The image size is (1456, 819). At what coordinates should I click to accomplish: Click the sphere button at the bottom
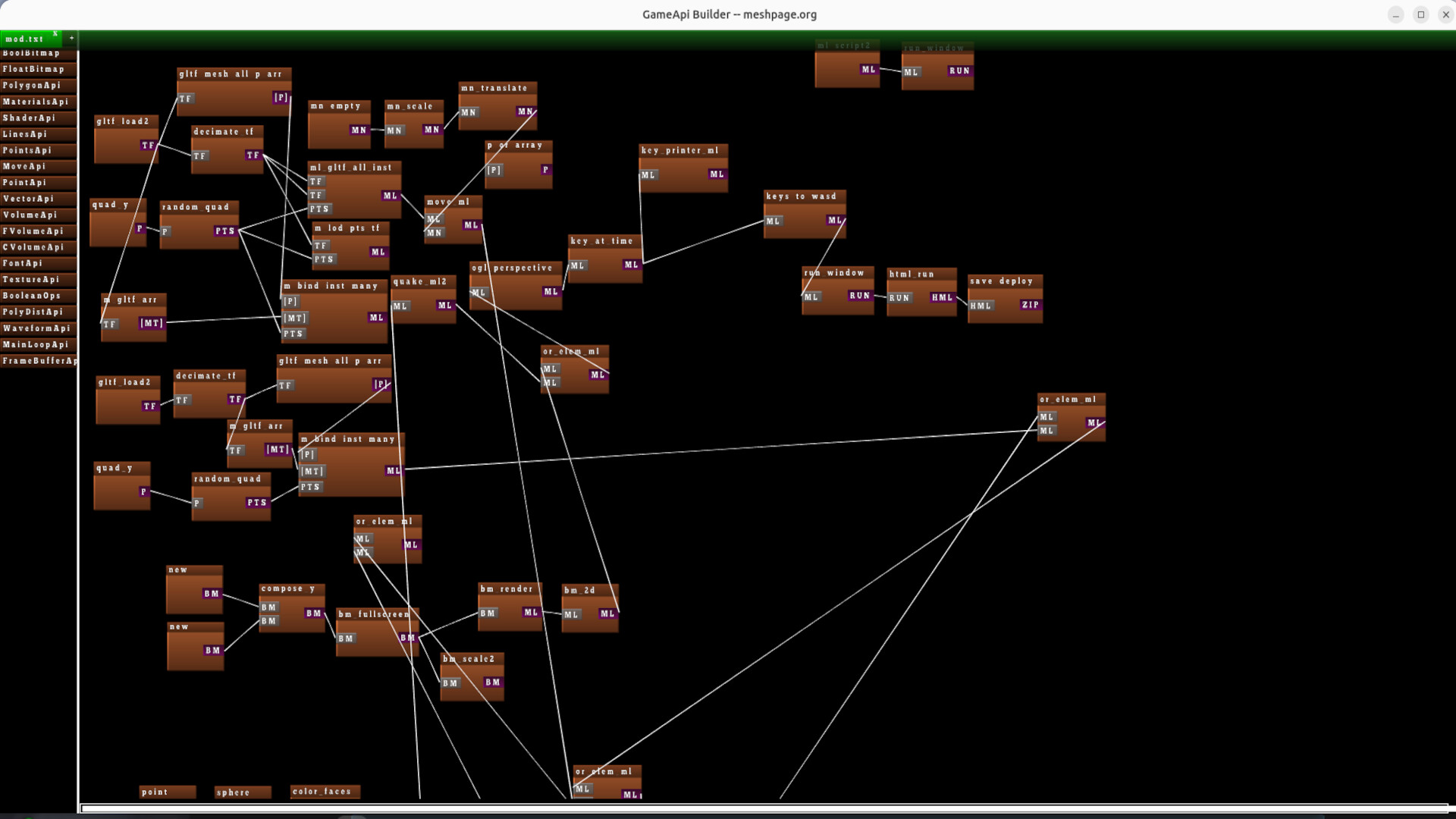(242, 792)
